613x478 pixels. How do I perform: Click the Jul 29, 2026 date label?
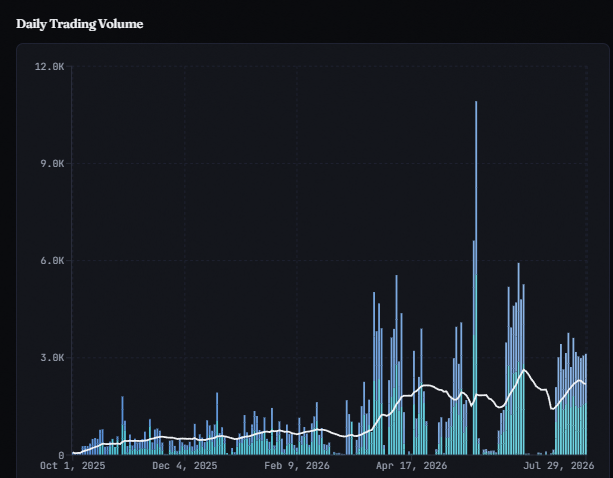(559, 466)
